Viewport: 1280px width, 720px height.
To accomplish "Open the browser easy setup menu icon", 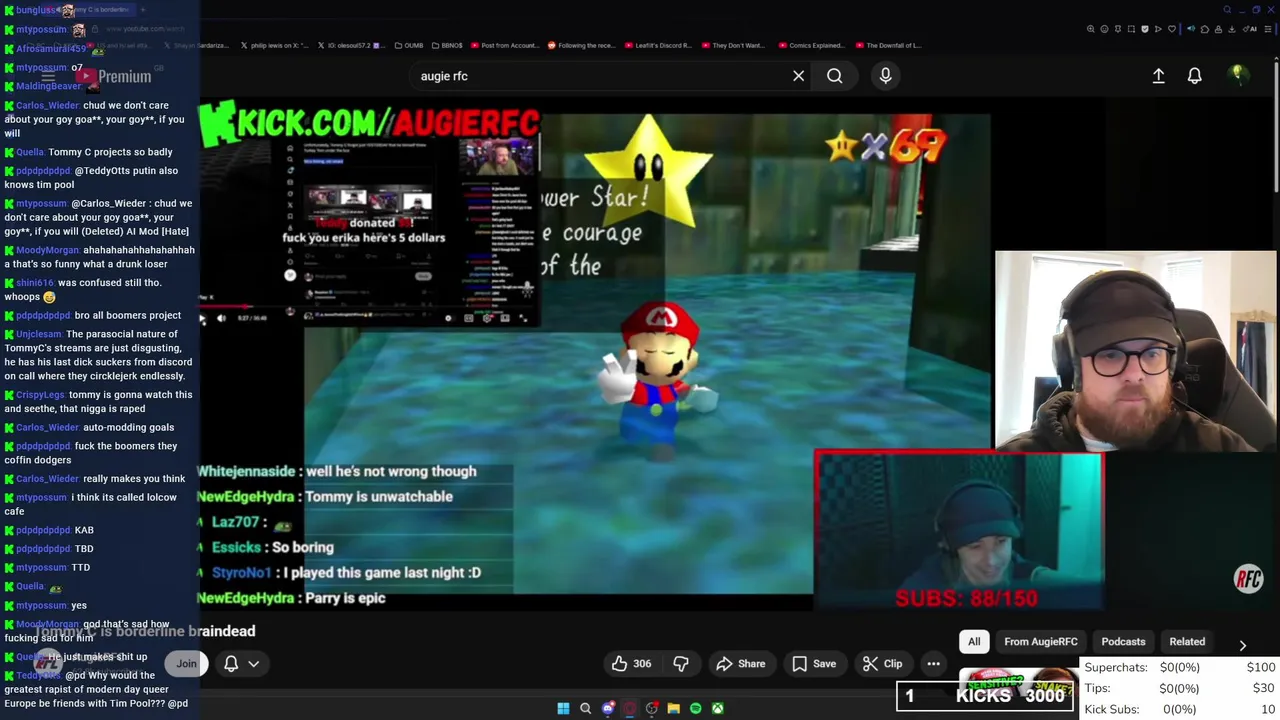I will tap(1268, 29).
